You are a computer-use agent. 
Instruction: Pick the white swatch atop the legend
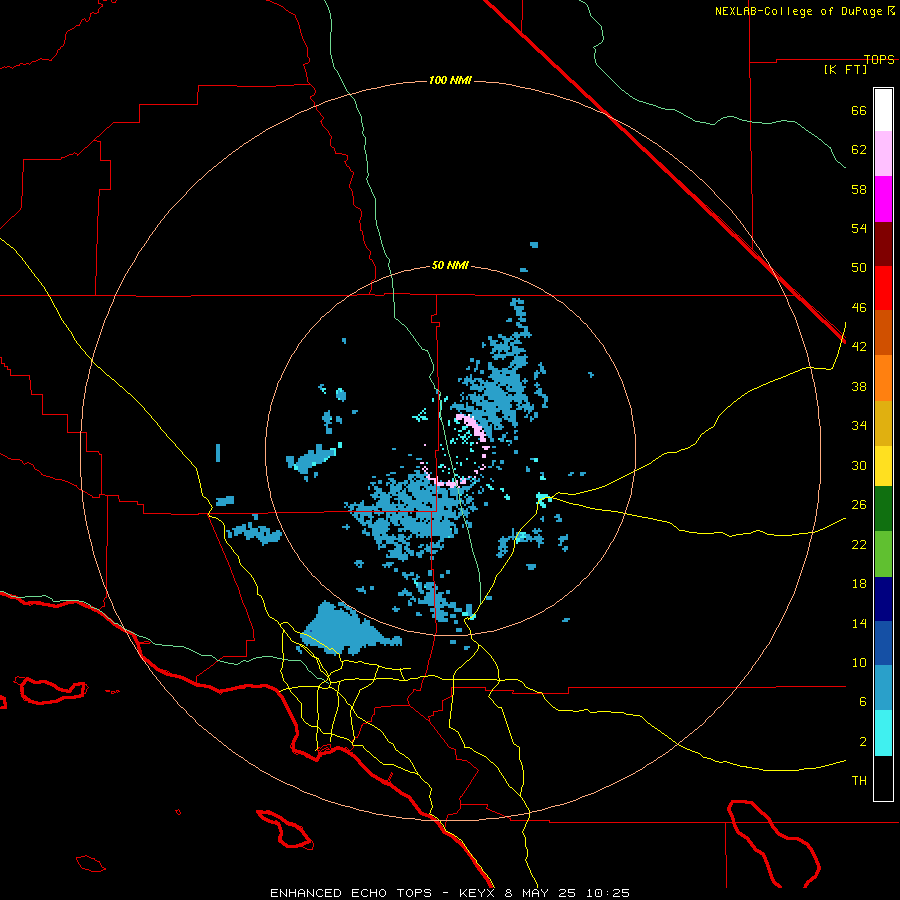pyautogui.click(x=883, y=110)
